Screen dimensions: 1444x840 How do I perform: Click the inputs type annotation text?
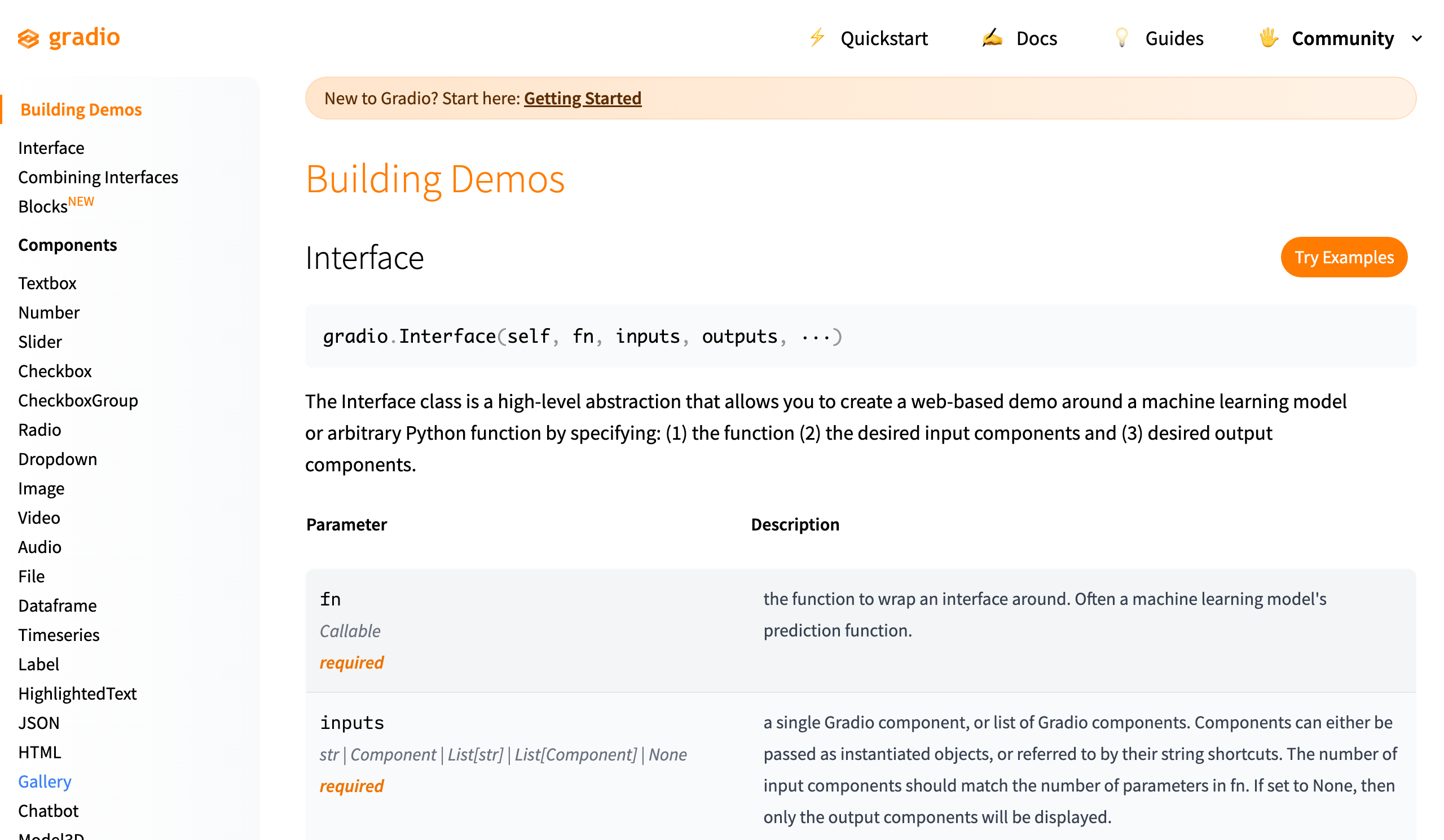[503, 755]
